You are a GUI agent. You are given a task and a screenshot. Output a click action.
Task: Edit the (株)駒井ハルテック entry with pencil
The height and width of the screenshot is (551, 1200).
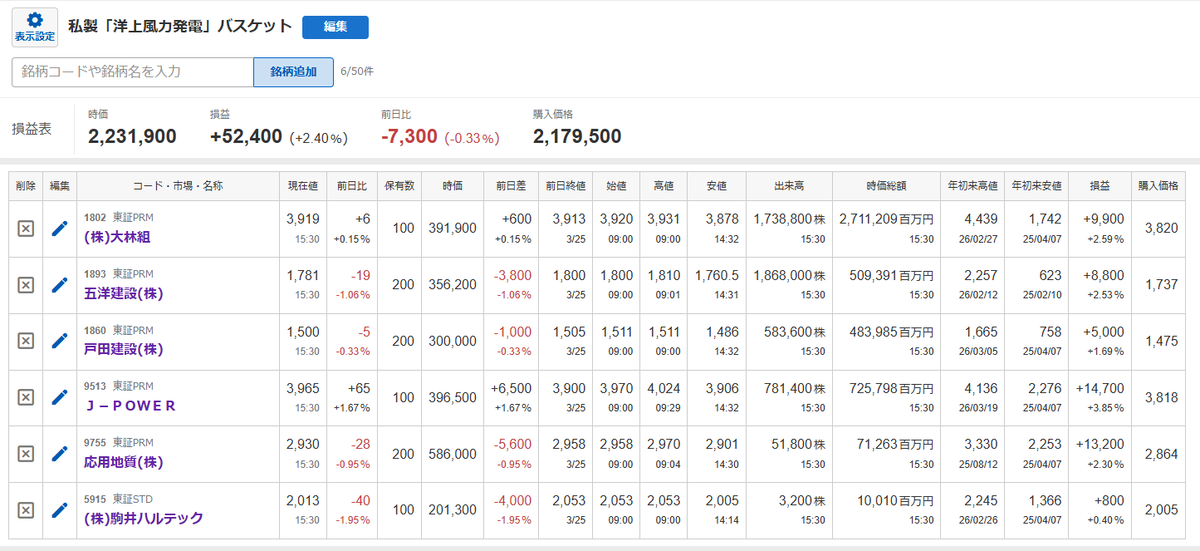click(x=60, y=510)
